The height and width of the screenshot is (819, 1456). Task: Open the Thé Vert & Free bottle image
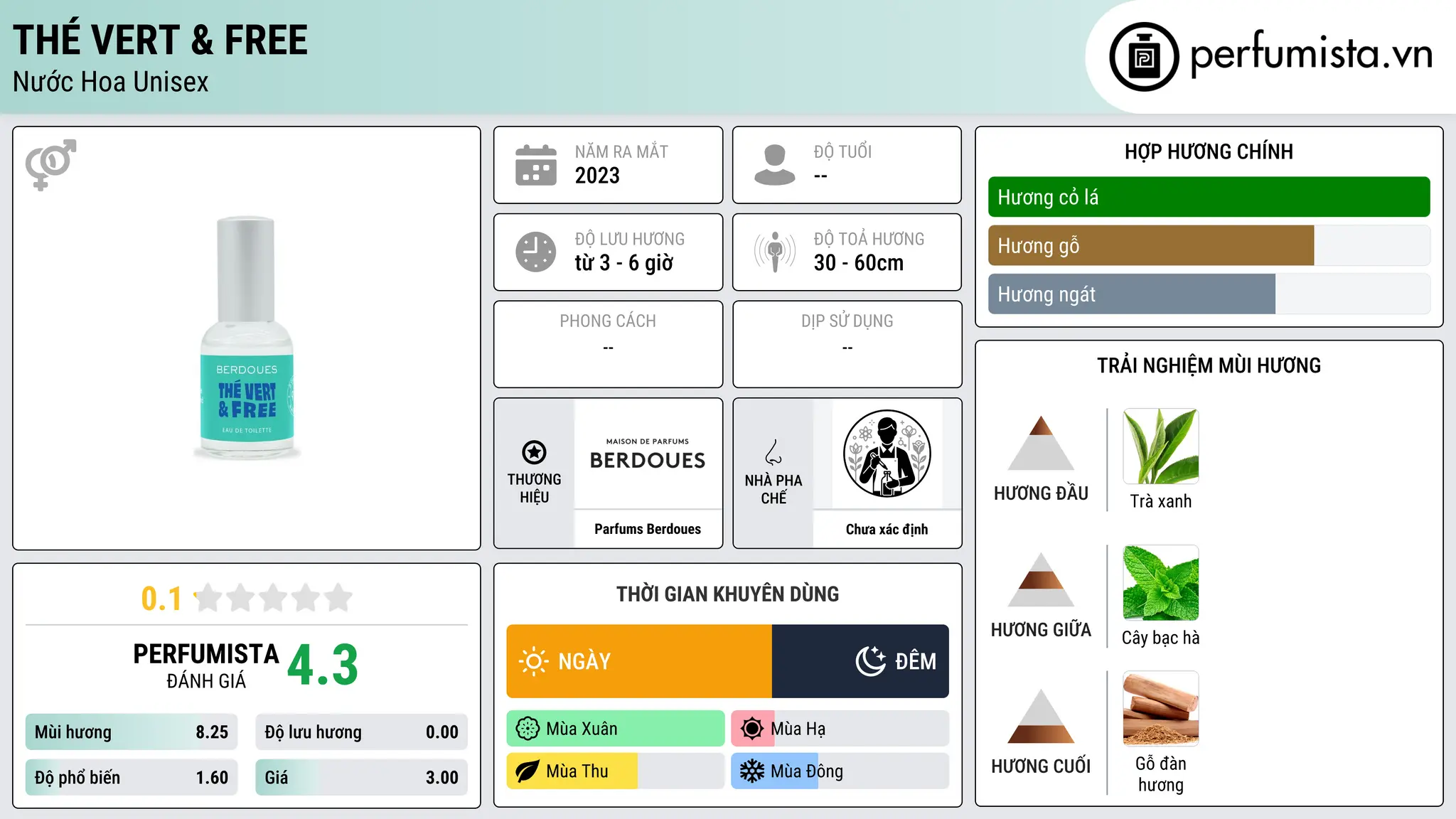pyautogui.click(x=247, y=338)
